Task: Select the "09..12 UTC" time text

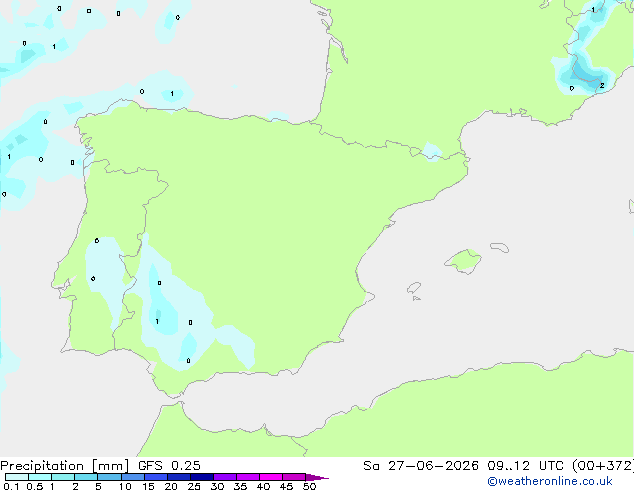Action: tap(525, 466)
